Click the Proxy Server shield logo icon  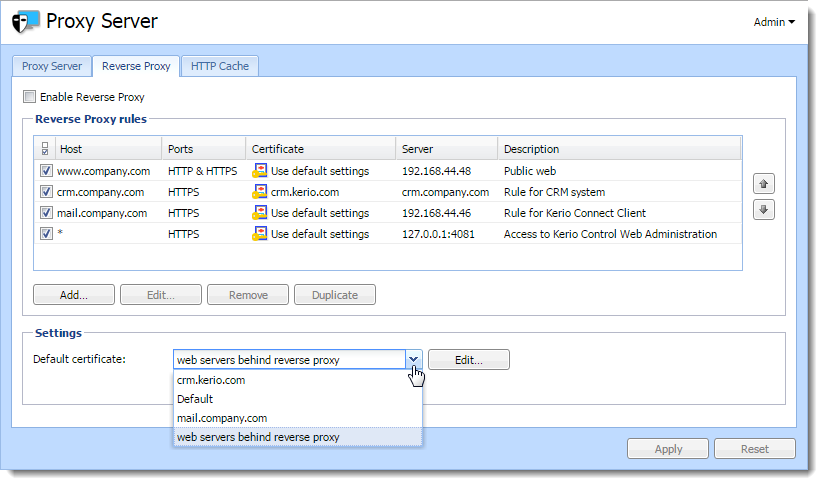tap(26, 22)
